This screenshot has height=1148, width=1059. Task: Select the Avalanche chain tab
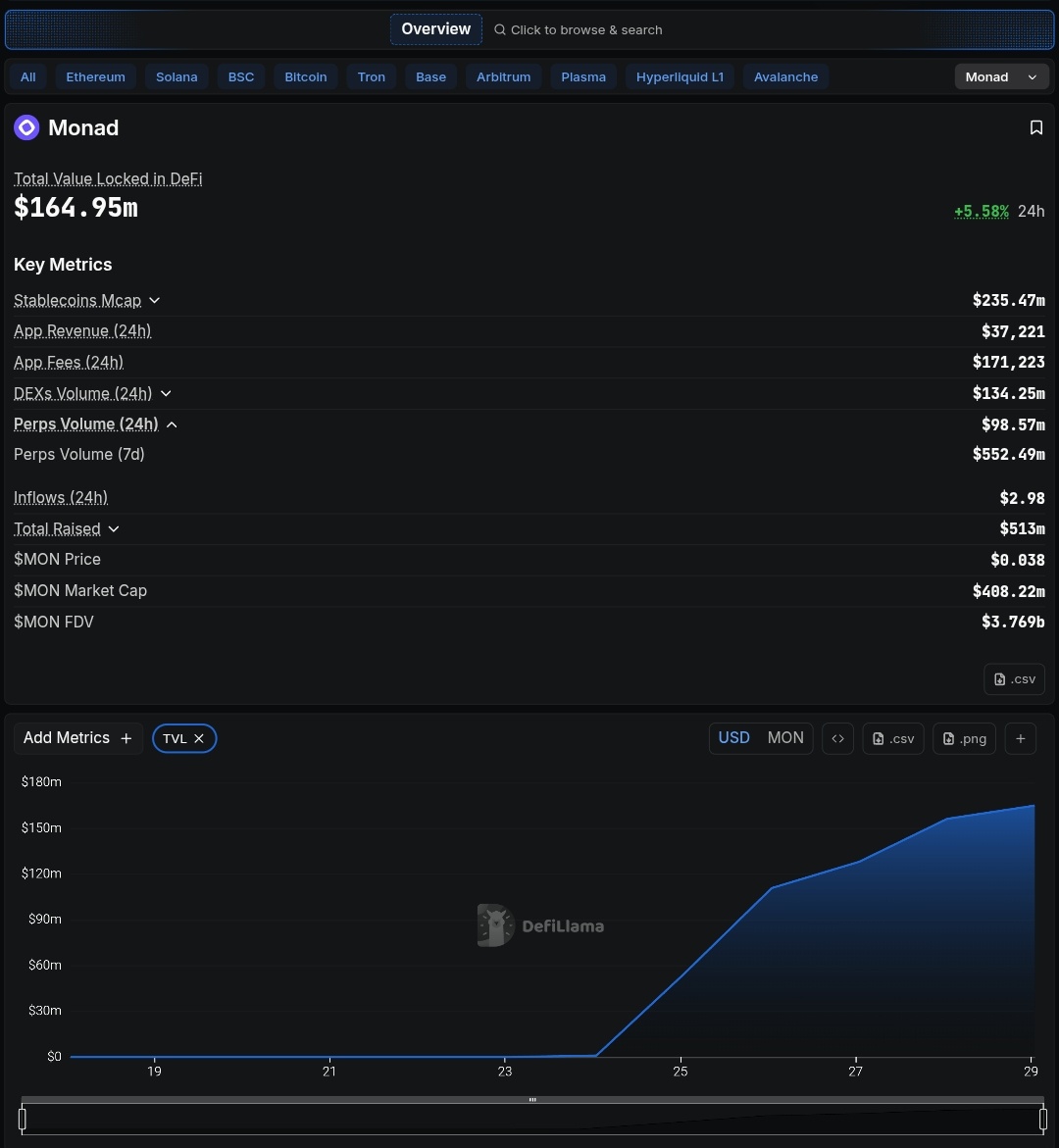tap(785, 76)
